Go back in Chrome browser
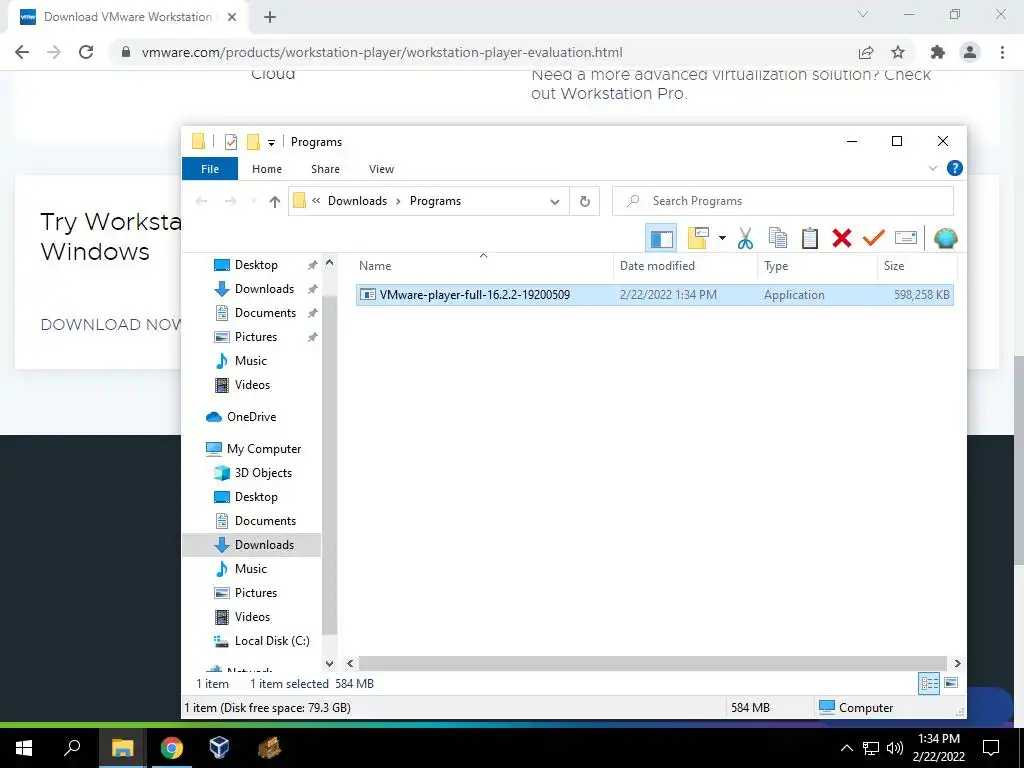 pos(22,52)
